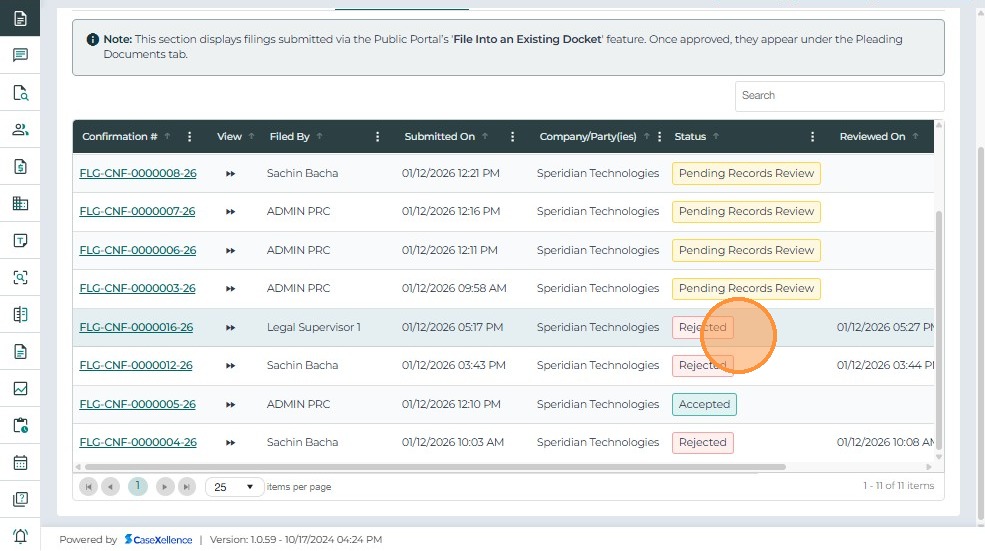The image size is (985, 551).
Task: Click the alarm bell sidebar icon
Action: click(20, 535)
